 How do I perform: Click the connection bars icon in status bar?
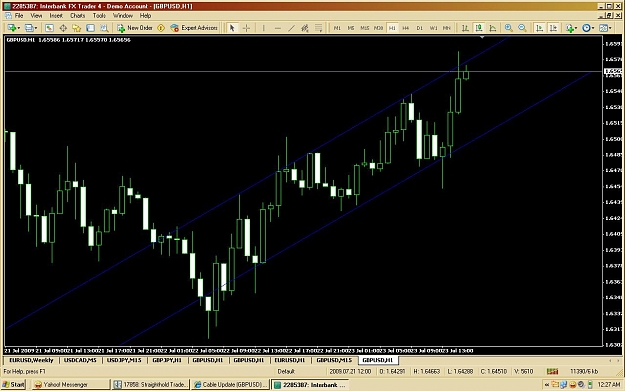pyautogui.click(x=552, y=371)
